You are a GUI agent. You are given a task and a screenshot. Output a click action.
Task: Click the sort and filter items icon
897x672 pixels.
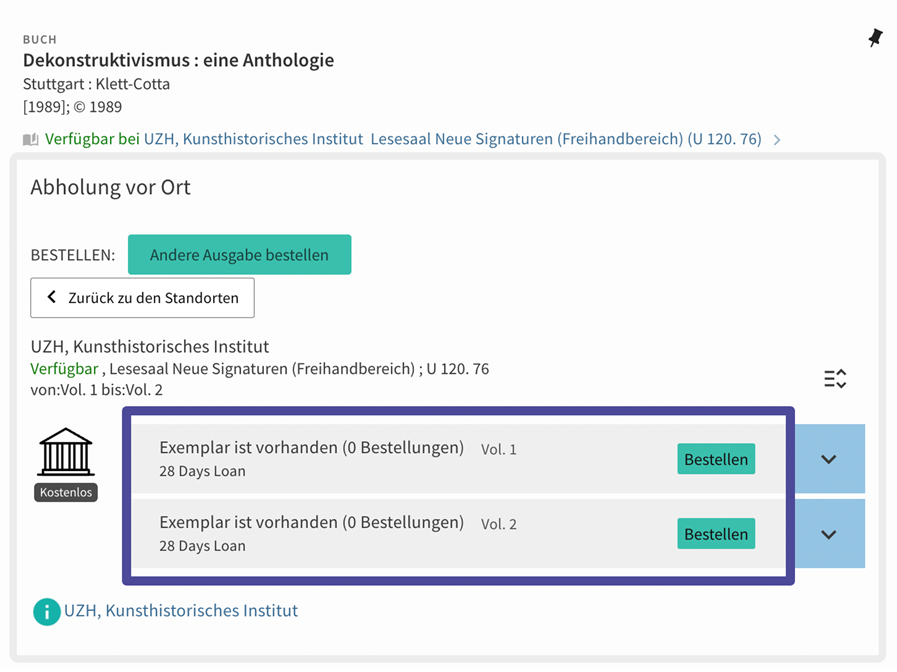[x=835, y=379]
